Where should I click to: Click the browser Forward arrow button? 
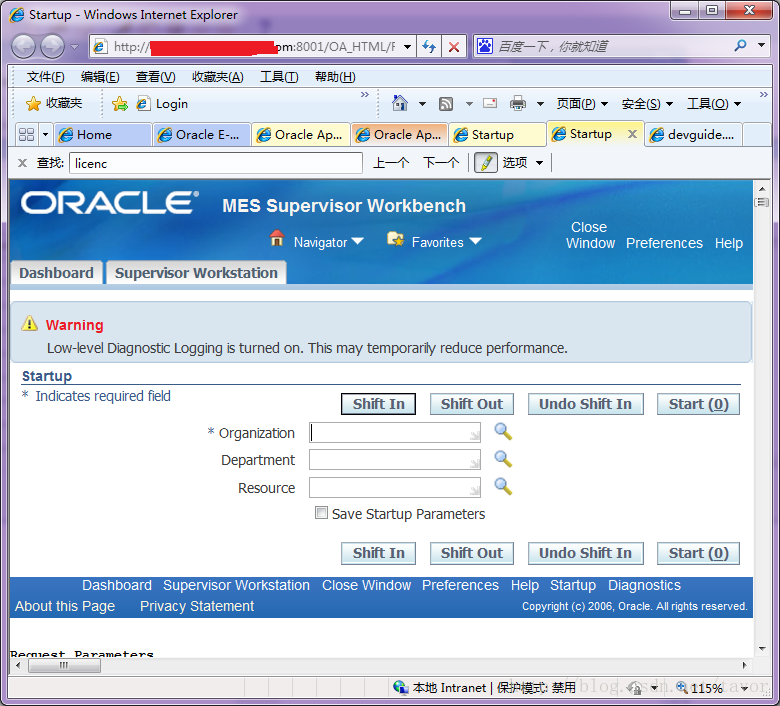(52, 47)
